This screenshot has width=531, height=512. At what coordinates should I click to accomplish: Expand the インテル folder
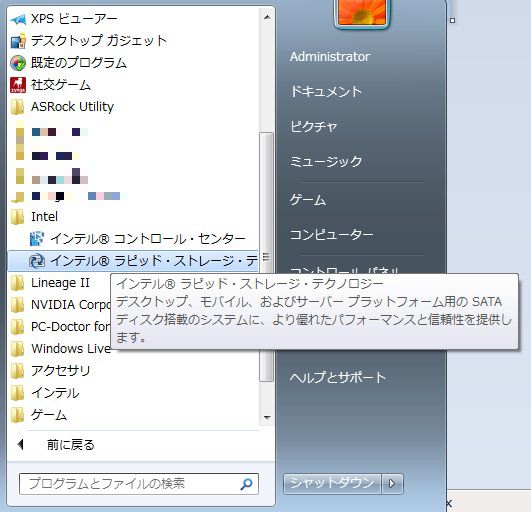click(133, 393)
